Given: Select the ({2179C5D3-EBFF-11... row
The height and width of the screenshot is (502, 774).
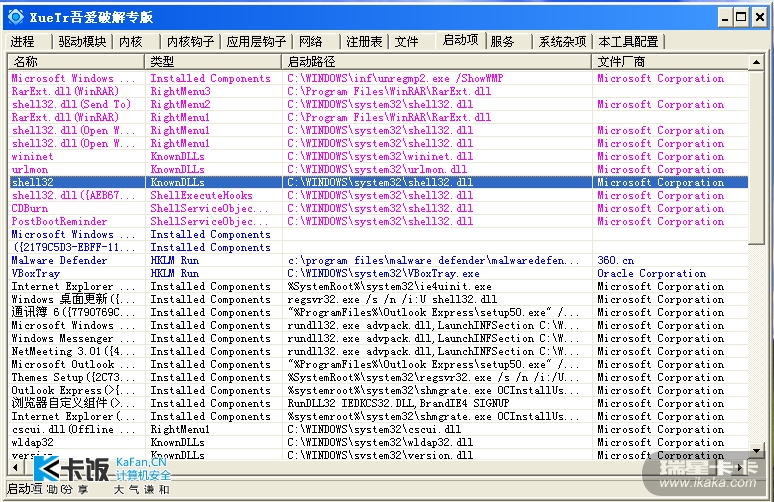Looking at the screenshot, I should (378, 247).
